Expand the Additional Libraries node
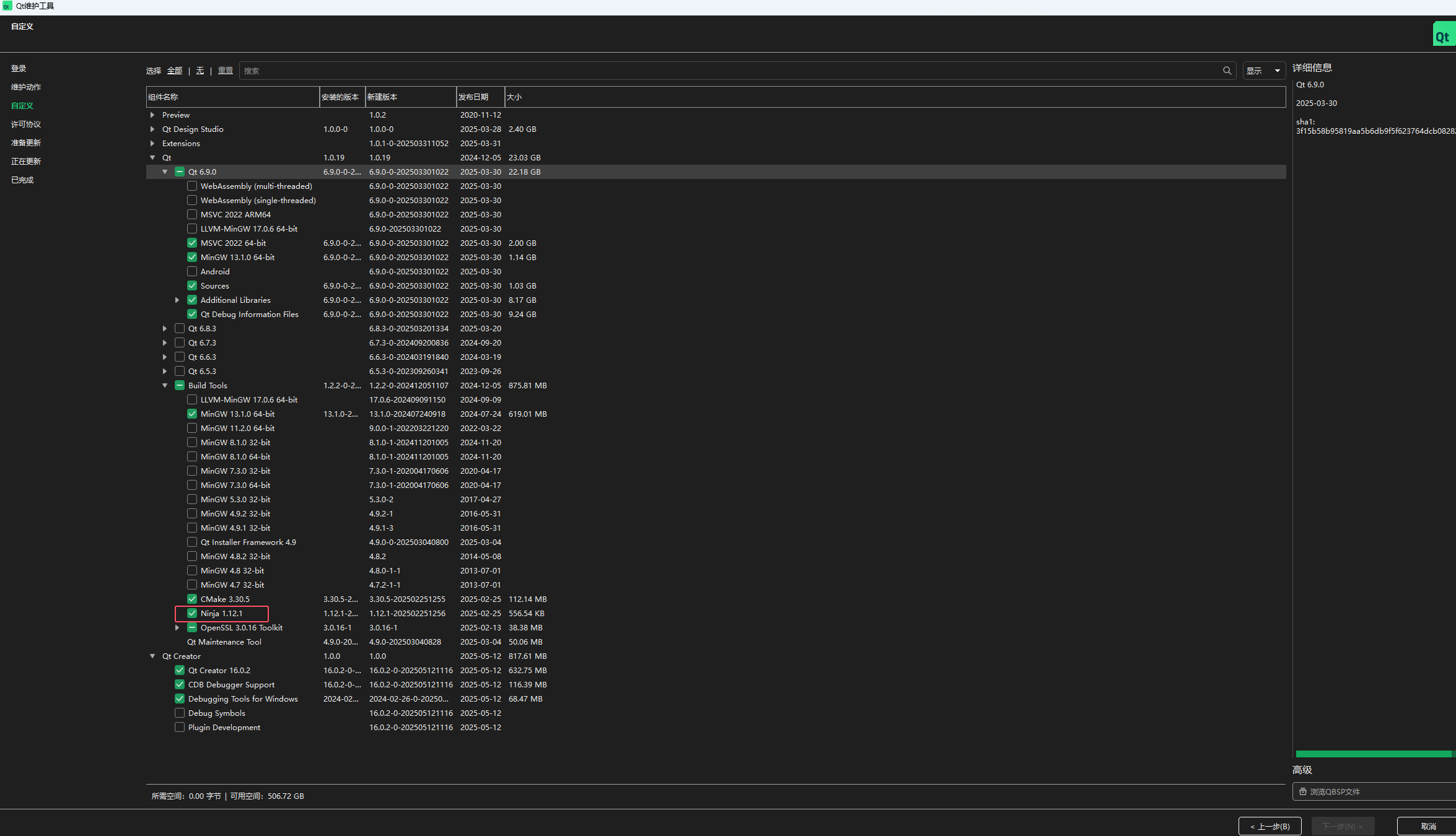This screenshot has width=1456, height=836. click(177, 300)
